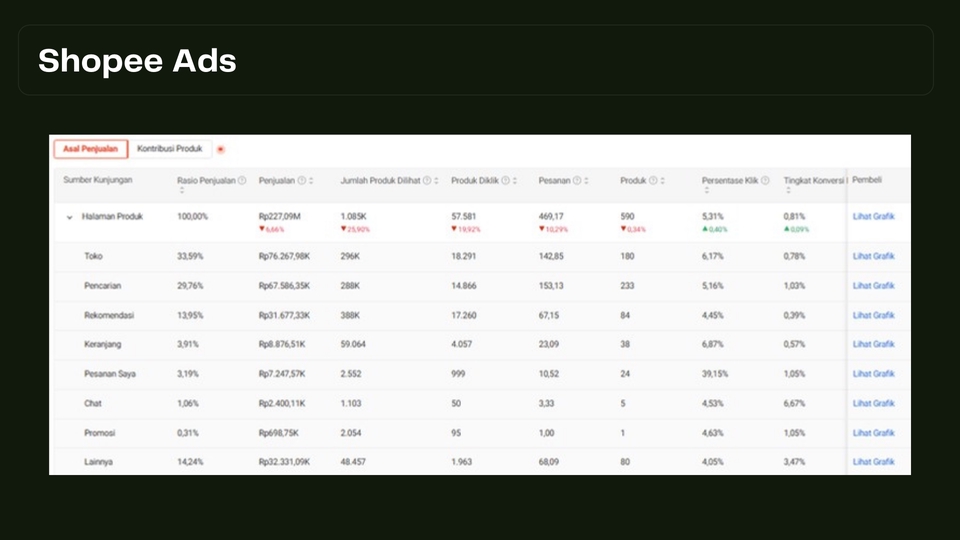Click the help icon beside Produk Diklik
Viewport: 960px width, 540px height.
tap(505, 180)
